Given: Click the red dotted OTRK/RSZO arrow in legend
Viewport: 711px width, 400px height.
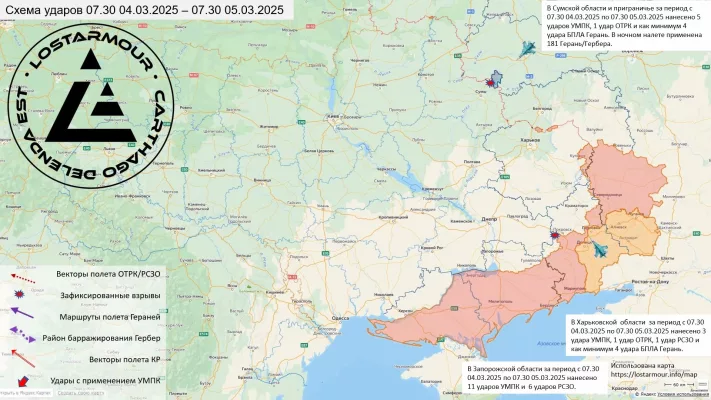Looking at the screenshot, I should click(22, 277).
